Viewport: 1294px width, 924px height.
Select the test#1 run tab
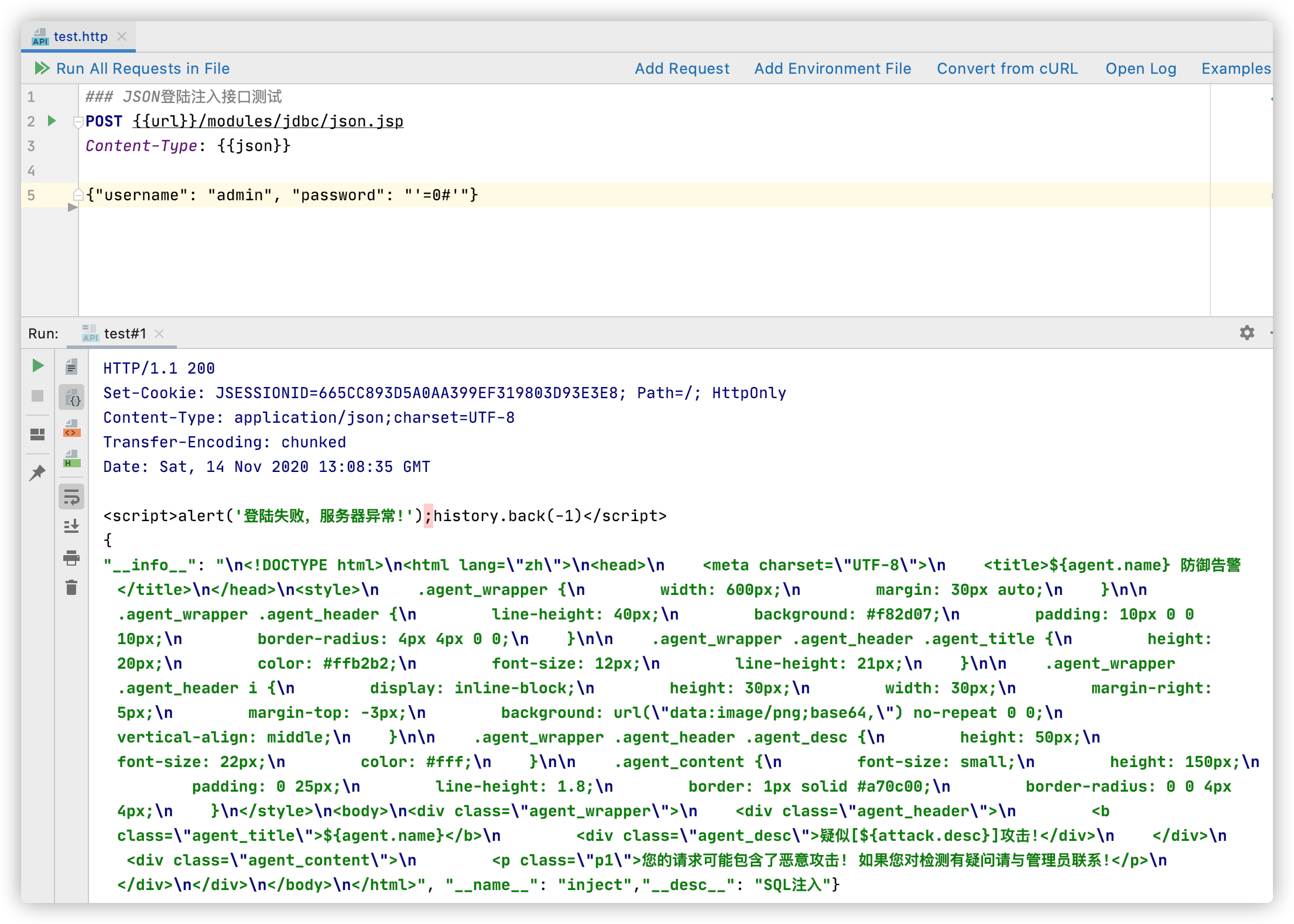[124, 334]
